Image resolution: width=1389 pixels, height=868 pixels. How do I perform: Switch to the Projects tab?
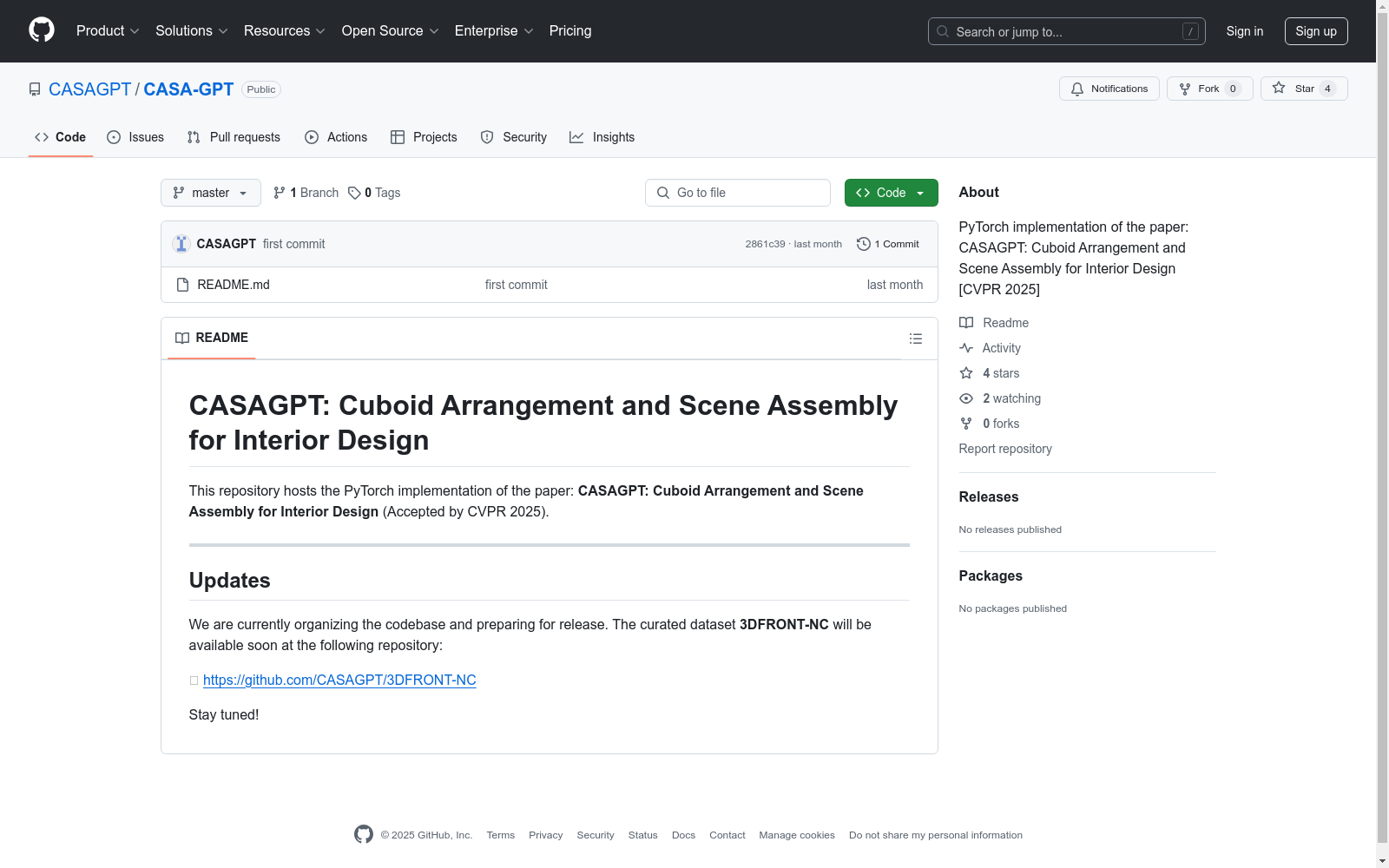click(x=424, y=137)
